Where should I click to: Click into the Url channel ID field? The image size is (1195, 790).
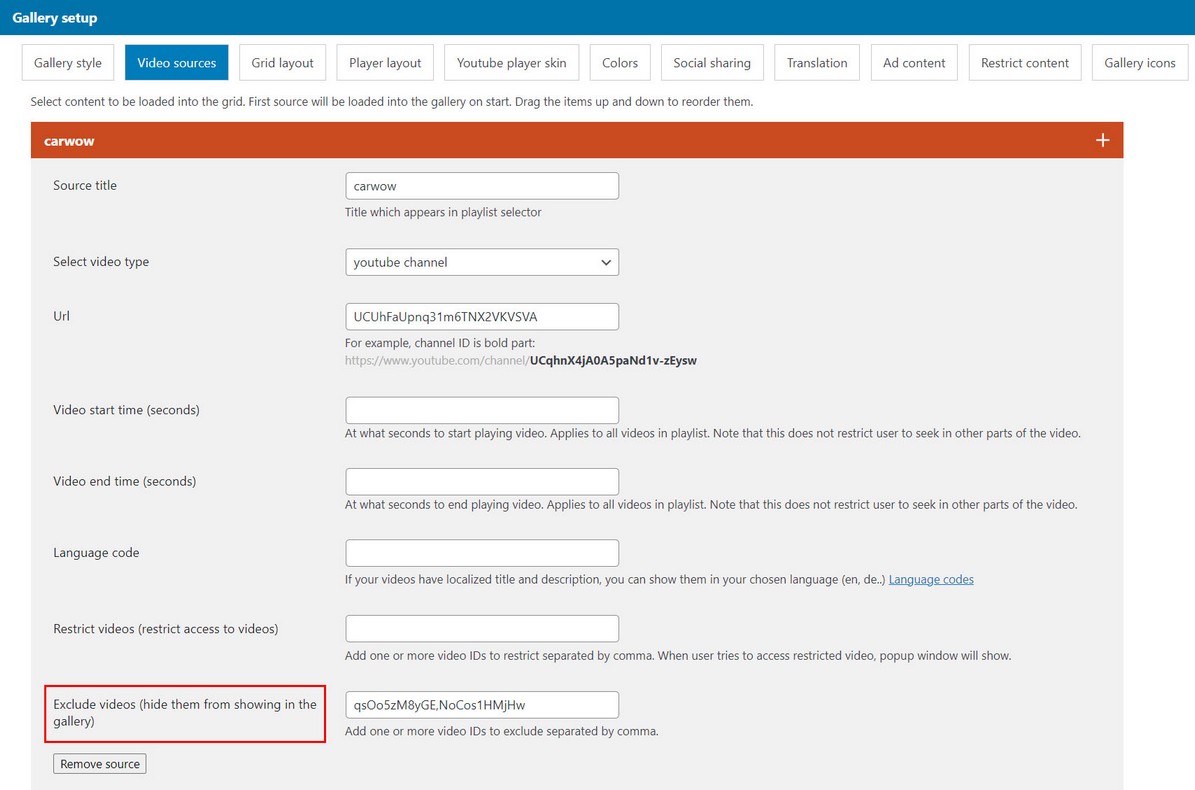coord(482,317)
